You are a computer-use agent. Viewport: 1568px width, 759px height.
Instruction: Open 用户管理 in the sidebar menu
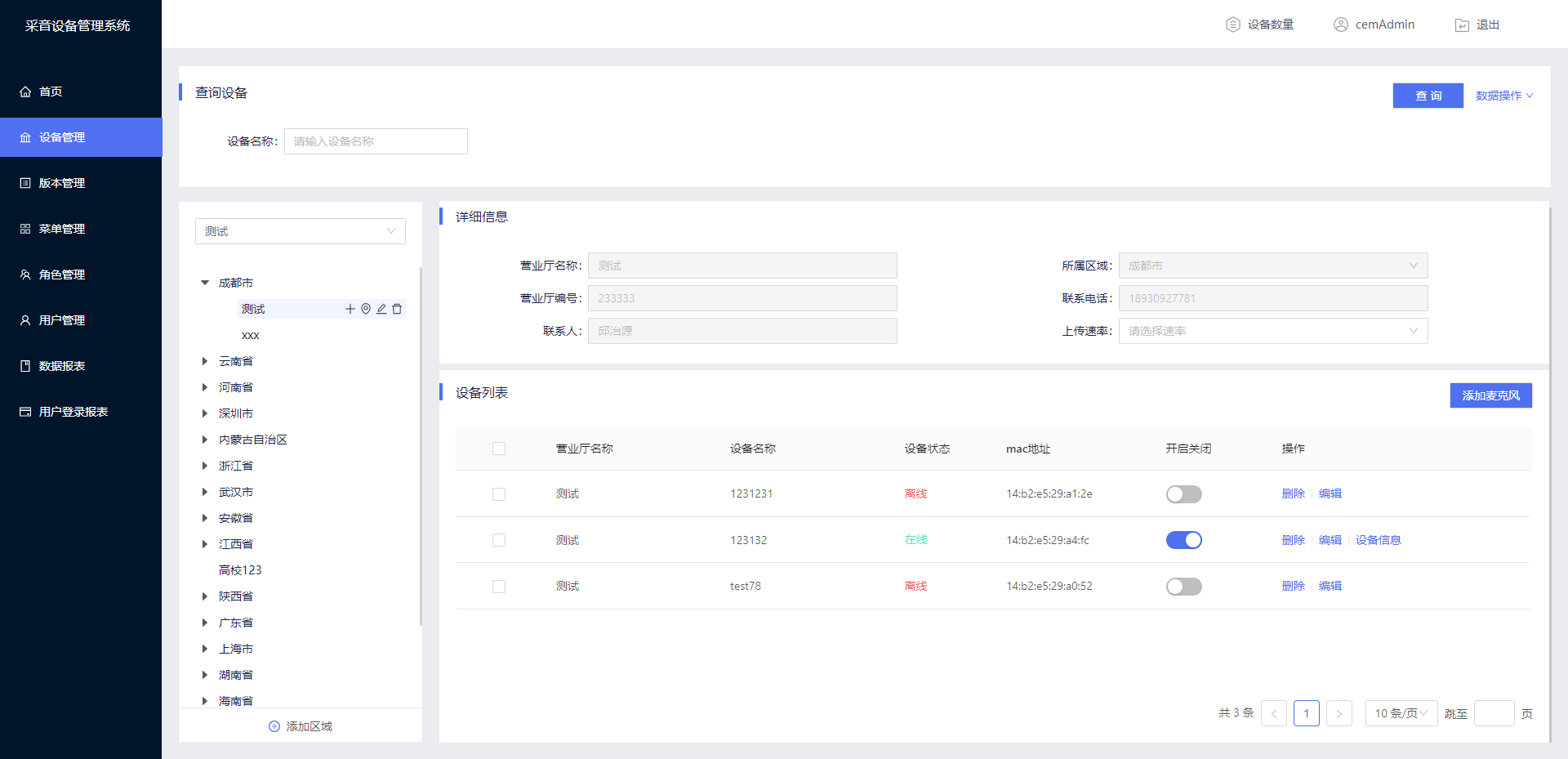click(x=81, y=320)
